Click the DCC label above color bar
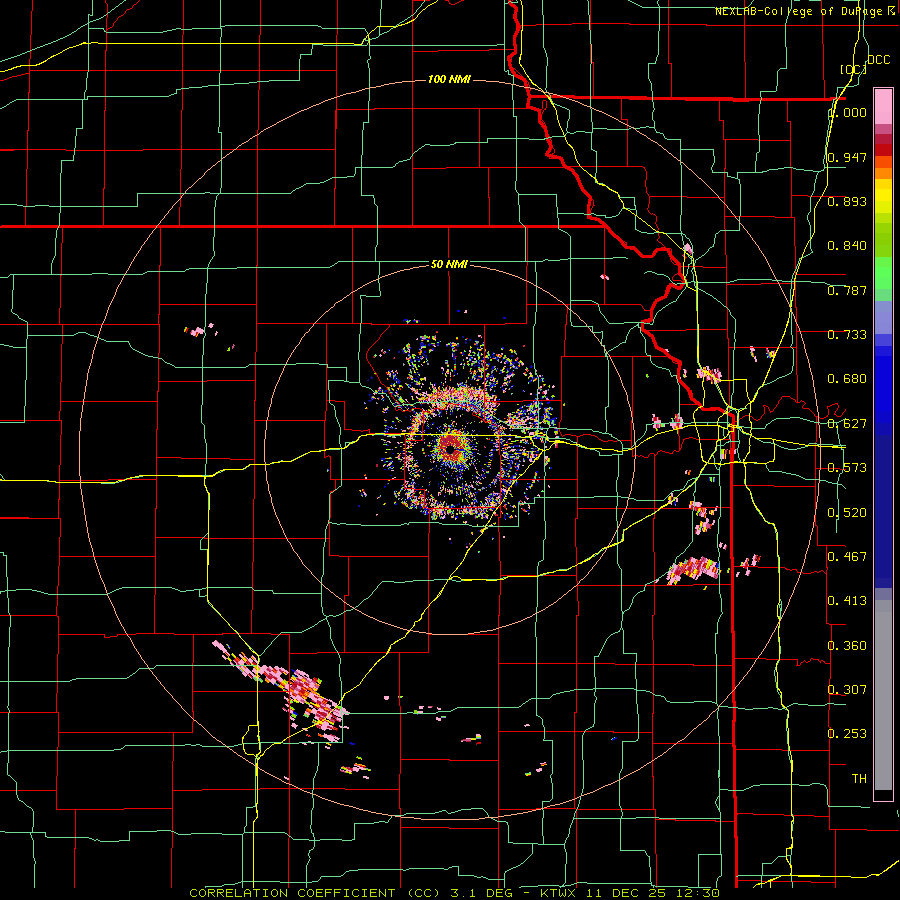The image size is (900, 900). pos(879,60)
